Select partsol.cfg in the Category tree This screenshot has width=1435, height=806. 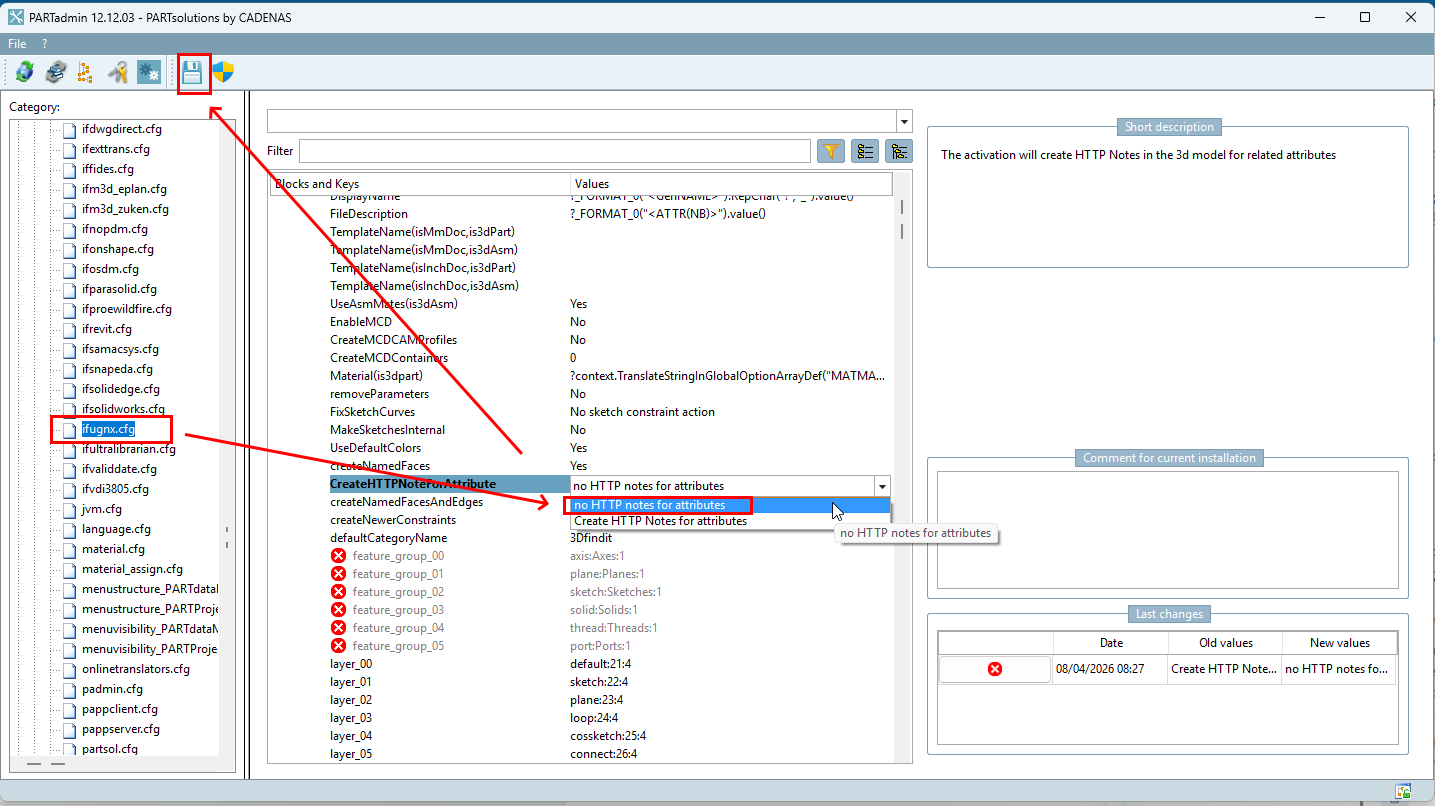tap(110, 749)
